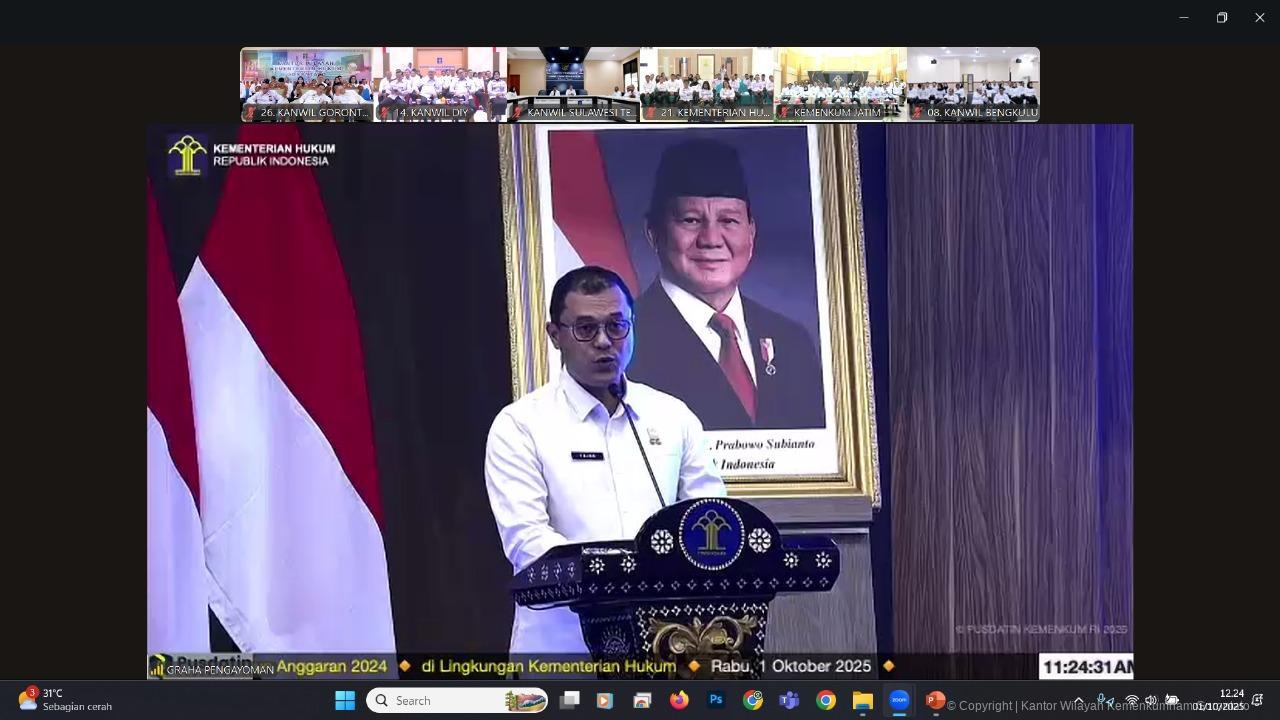Click the taskbar Search box

[x=456, y=701]
